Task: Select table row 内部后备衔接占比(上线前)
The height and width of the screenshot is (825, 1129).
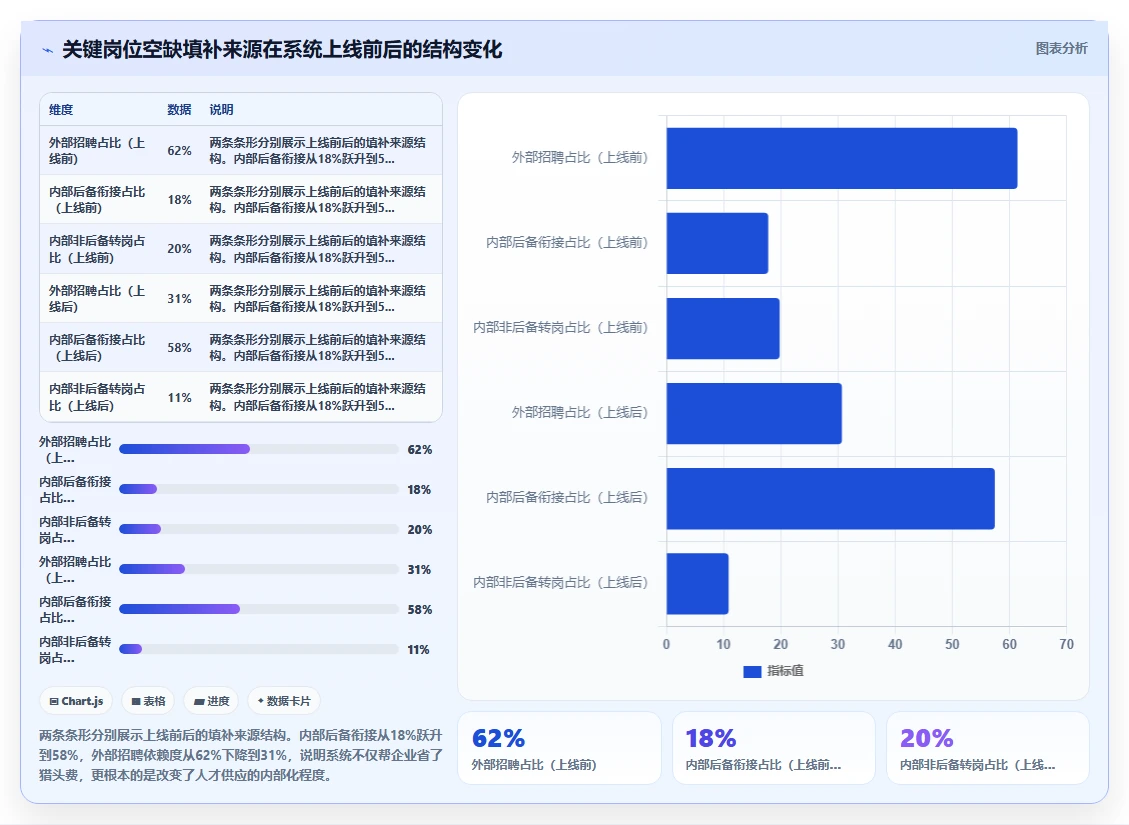Action: pos(240,199)
